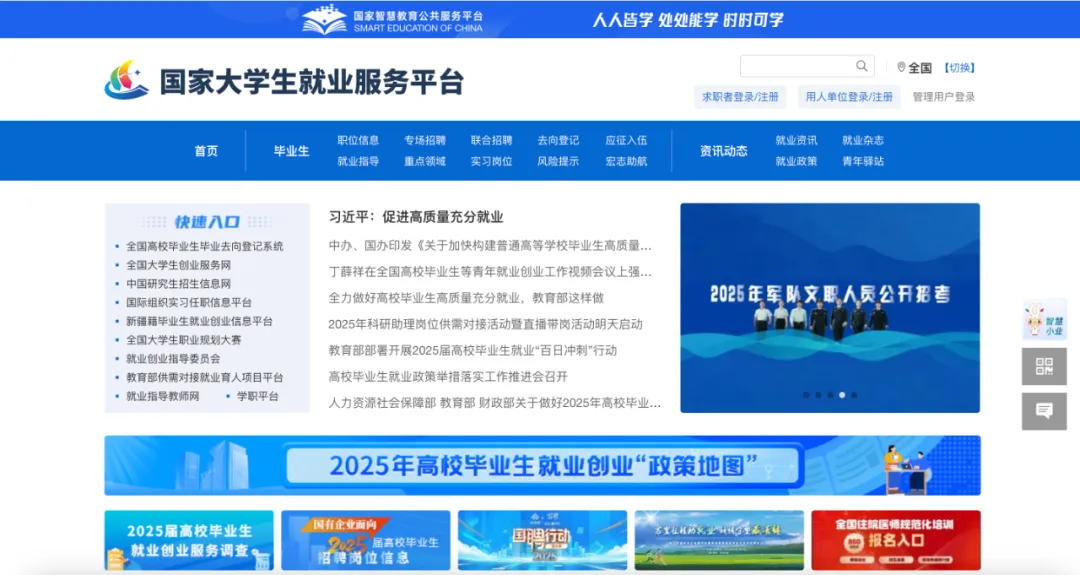Open 2025届高校毕业生就业创业服务调查 card
The height and width of the screenshot is (575, 1080).
(x=189, y=541)
